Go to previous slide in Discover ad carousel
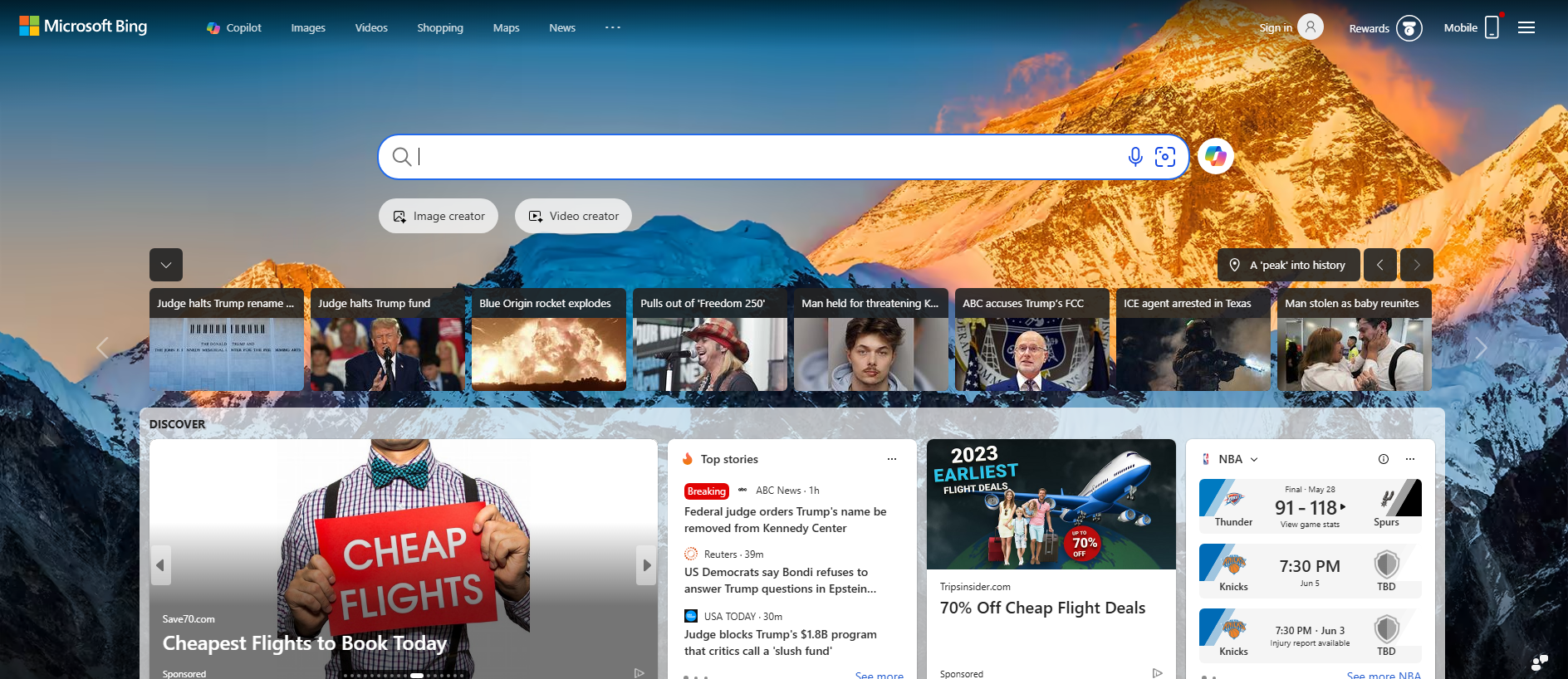Image resolution: width=1568 pixels, height=679 pixels. (160, 565)
